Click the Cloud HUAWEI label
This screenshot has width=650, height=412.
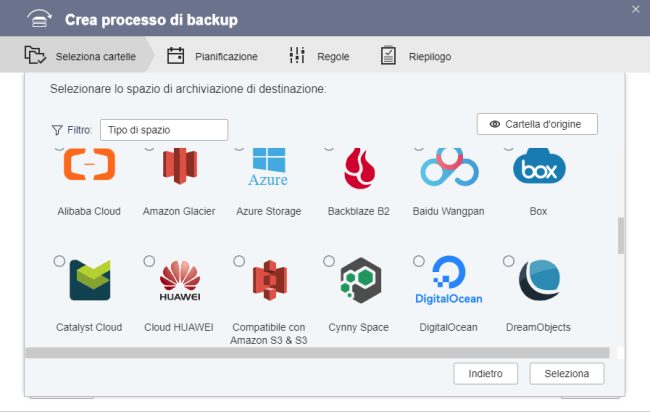point(179,327)
